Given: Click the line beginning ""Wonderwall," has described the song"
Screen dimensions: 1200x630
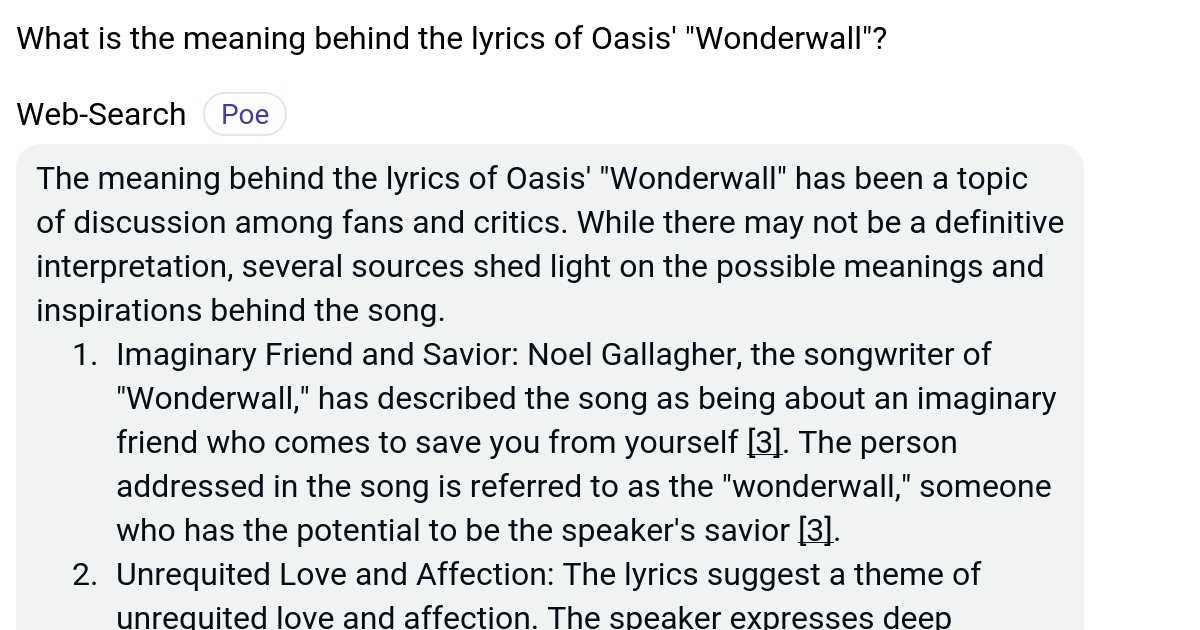Looking at the screenshot, I should click(586, 398).
